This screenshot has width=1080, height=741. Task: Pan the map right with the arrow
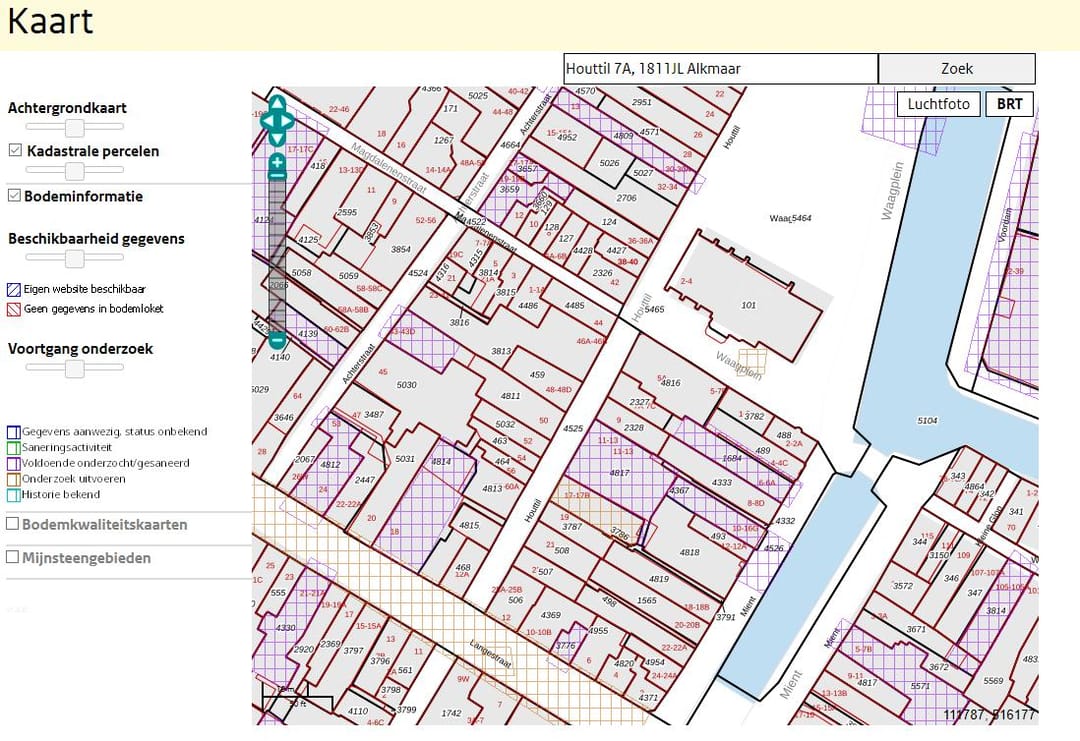click(288, 122)
